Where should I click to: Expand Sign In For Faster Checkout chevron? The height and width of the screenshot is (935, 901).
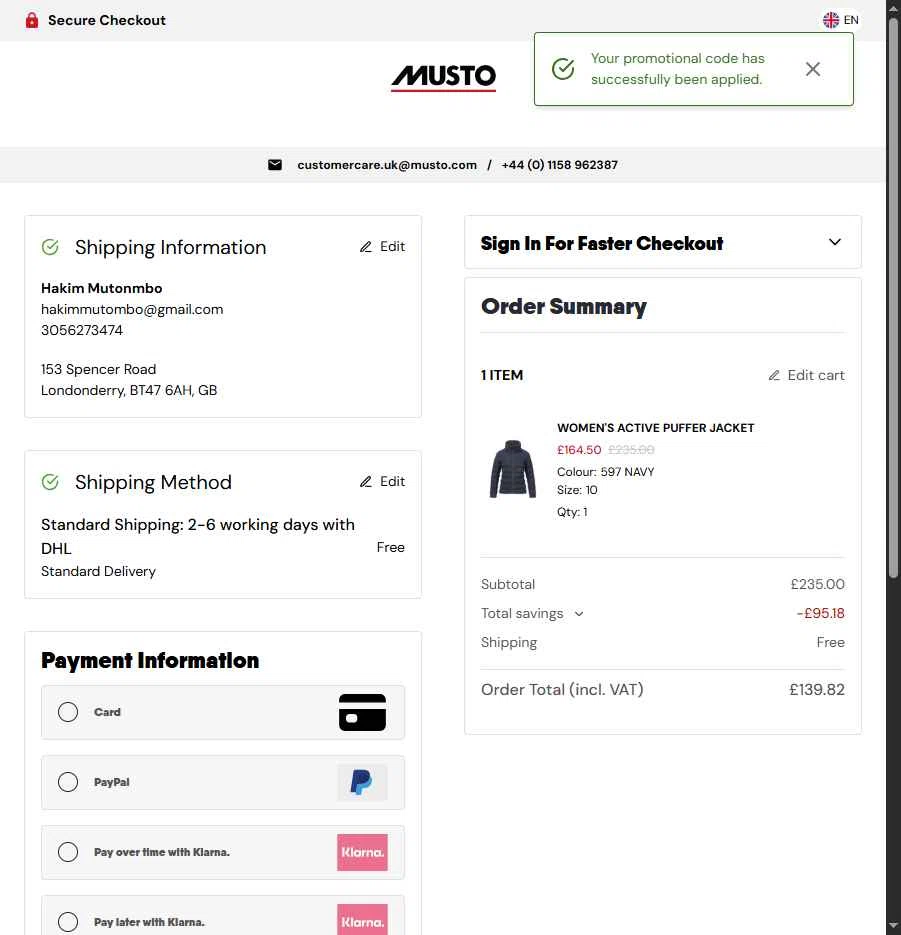[x=835, y=242]
